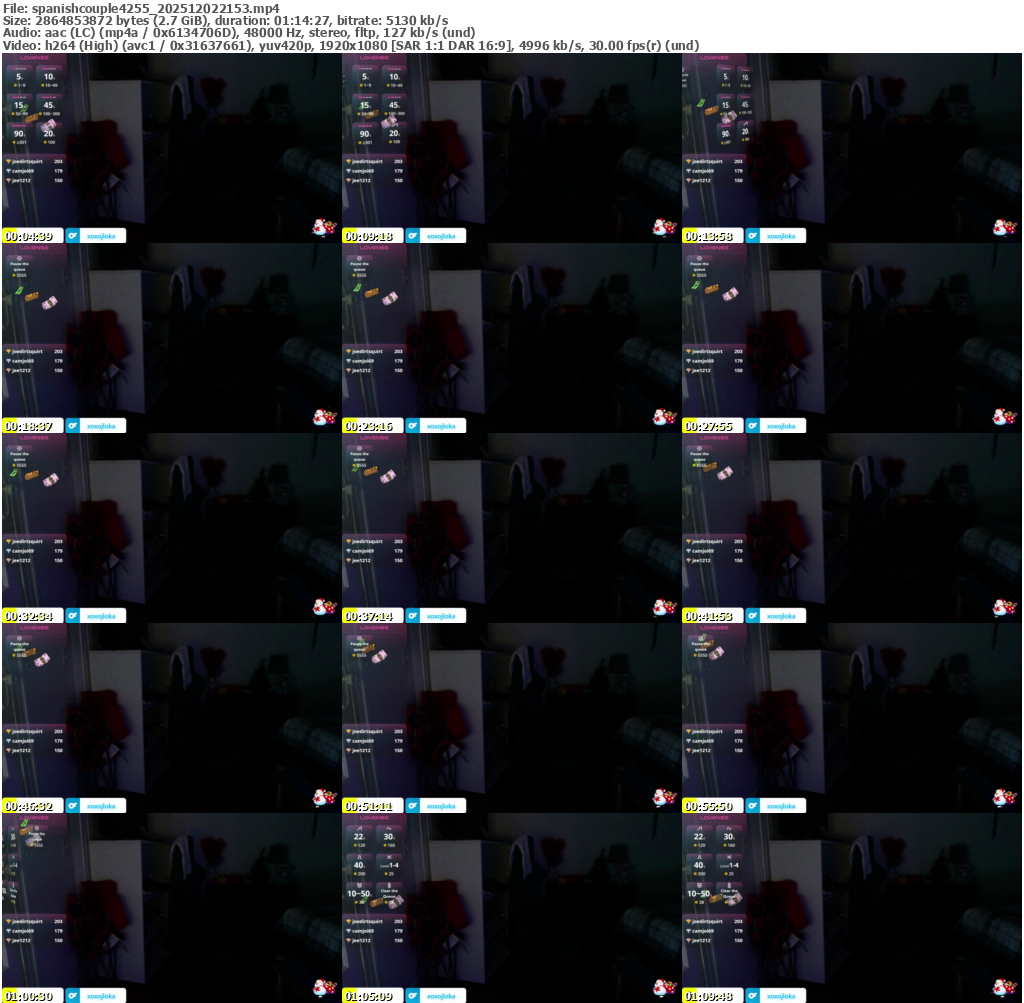1024x1003 pixels.
Task: Click the 00:41:53 timestamp text
Action: pyautogui.click(x=709, y=616)
